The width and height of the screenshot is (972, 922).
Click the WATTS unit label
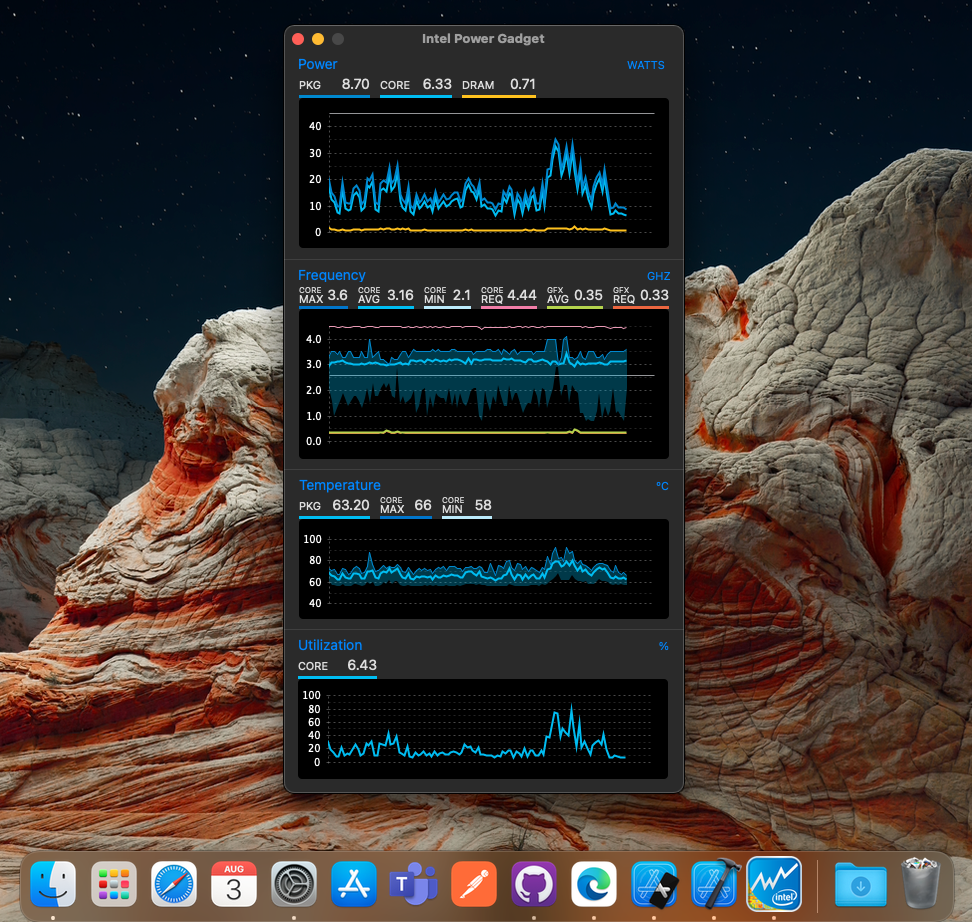tap(645, 65)
